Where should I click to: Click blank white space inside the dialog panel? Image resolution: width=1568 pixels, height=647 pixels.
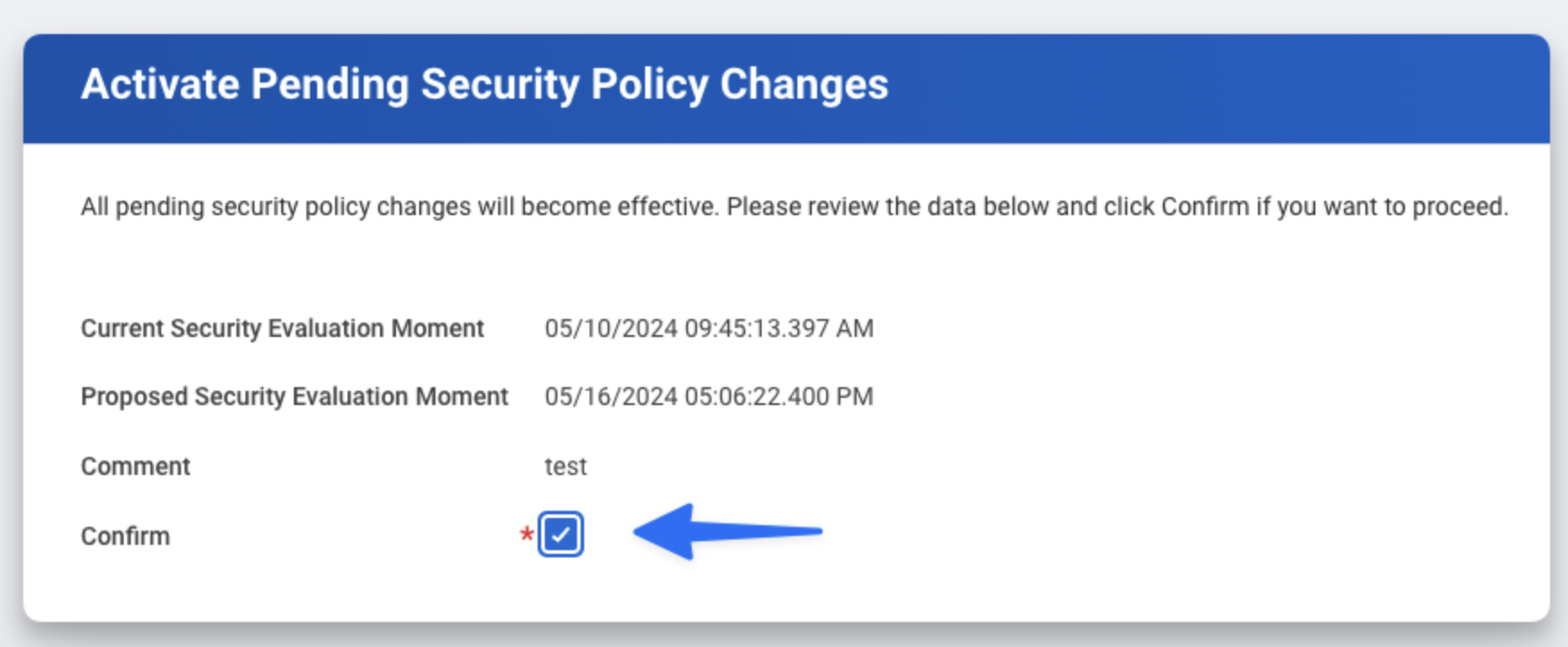(x=1165, y=448)
